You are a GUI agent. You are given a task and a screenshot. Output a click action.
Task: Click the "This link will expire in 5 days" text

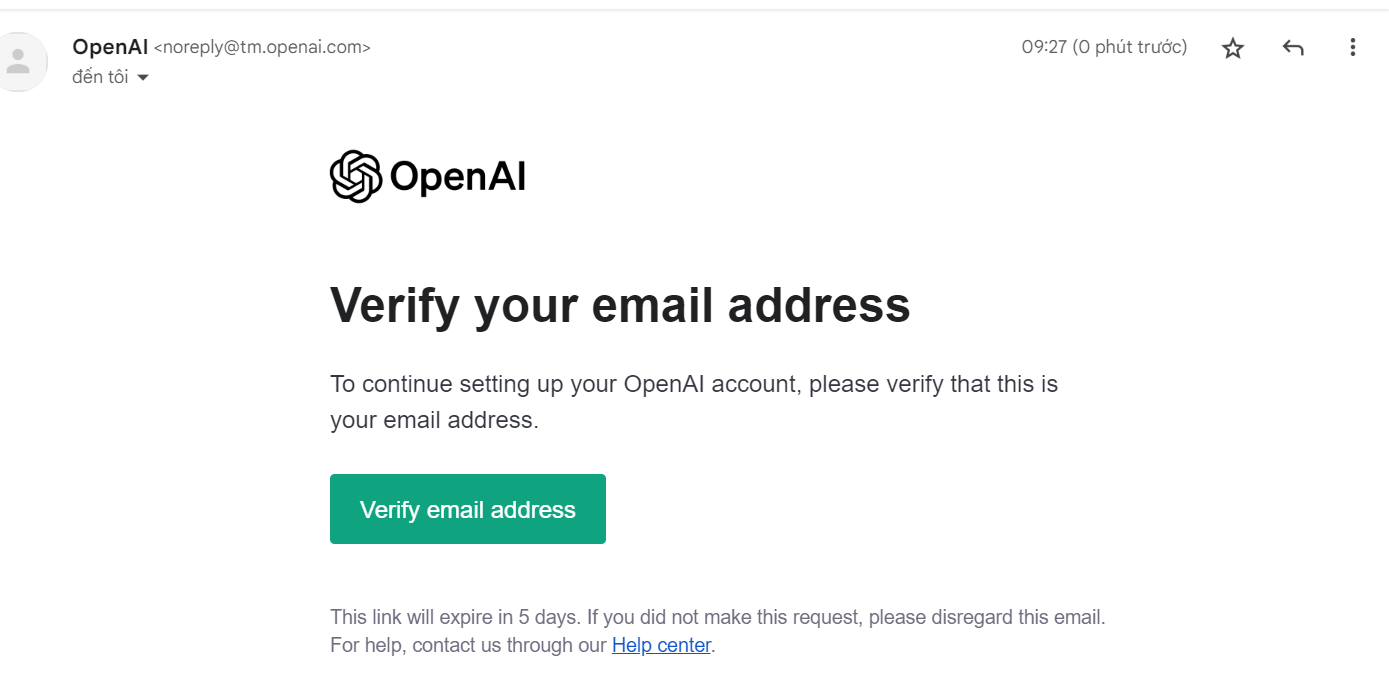(455, 617)
